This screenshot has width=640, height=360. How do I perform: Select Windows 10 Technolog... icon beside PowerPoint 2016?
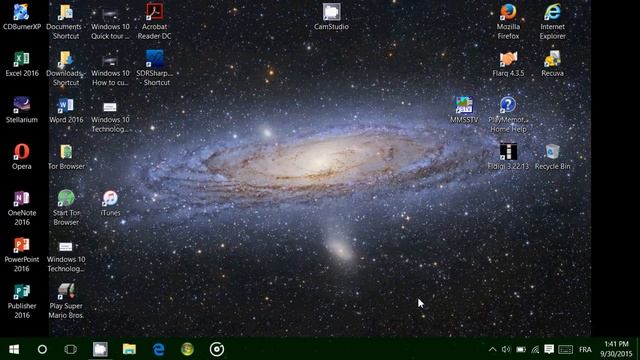tap(66, 256)
